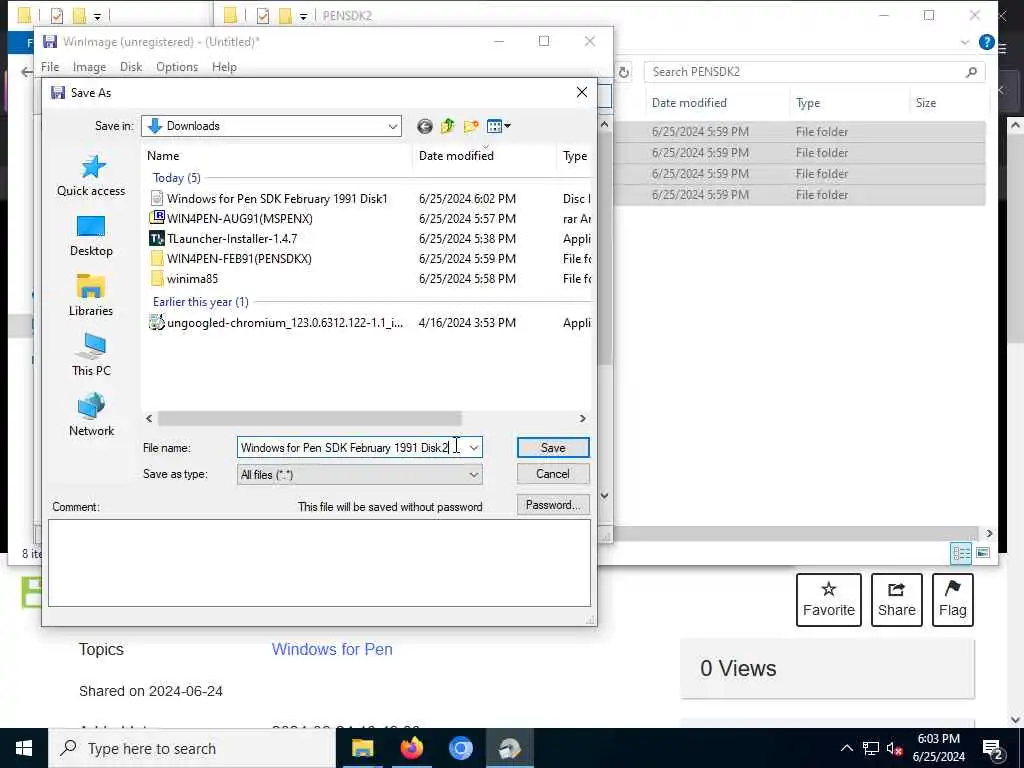Collapse the Today (5) group
The image size is (1024, 768).
(x=176, y=178)
